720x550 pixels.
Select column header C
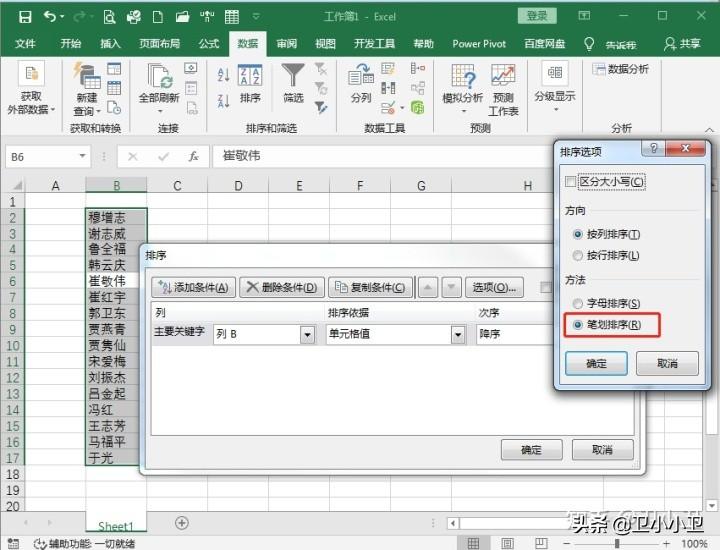point(177,185)
